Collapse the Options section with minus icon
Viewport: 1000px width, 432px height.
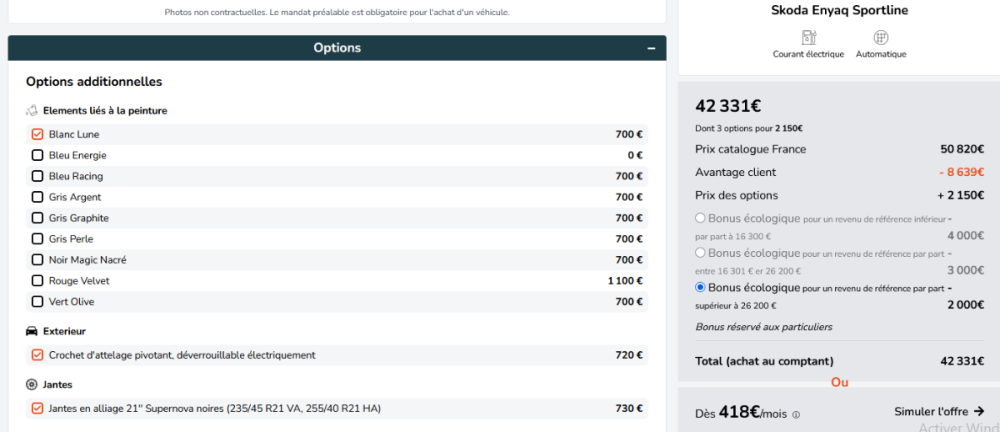pos(651,48)
